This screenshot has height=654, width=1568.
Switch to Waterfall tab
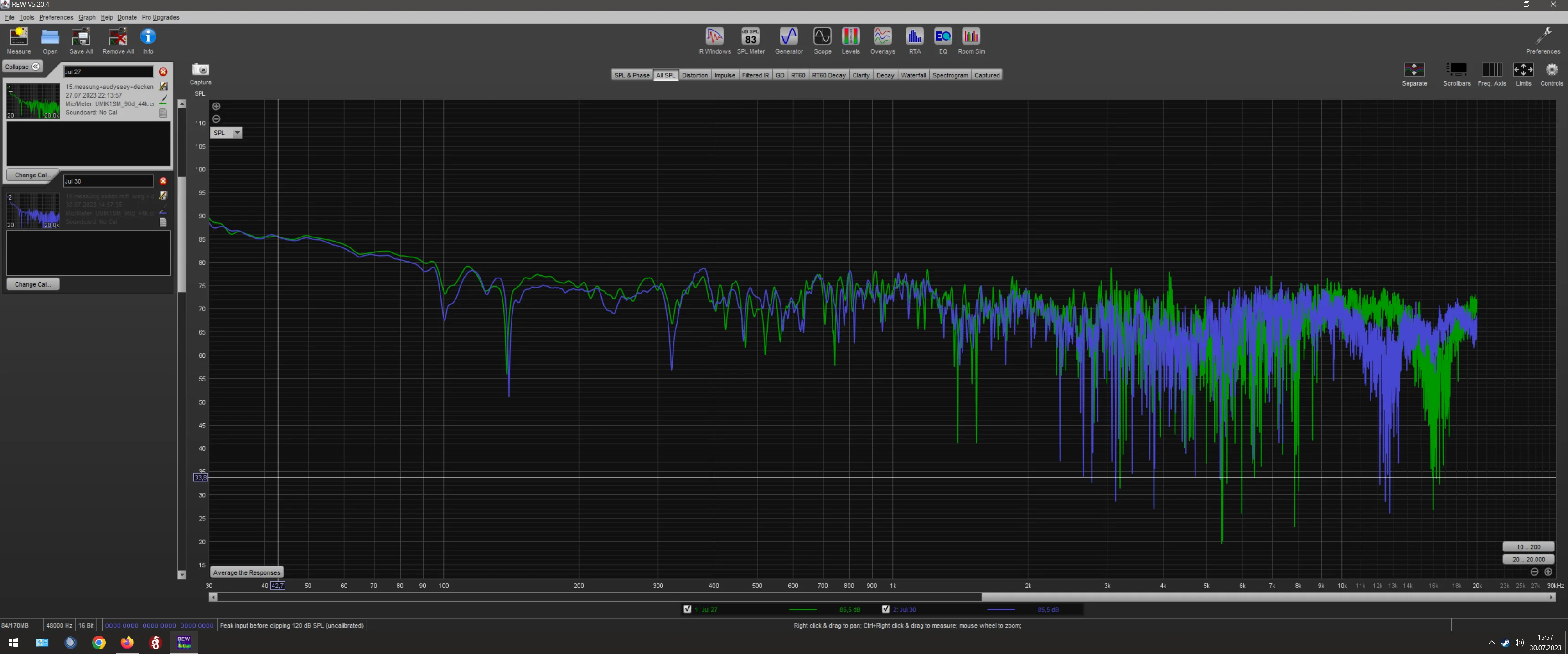pyautogui.click(x=912, y=76)
